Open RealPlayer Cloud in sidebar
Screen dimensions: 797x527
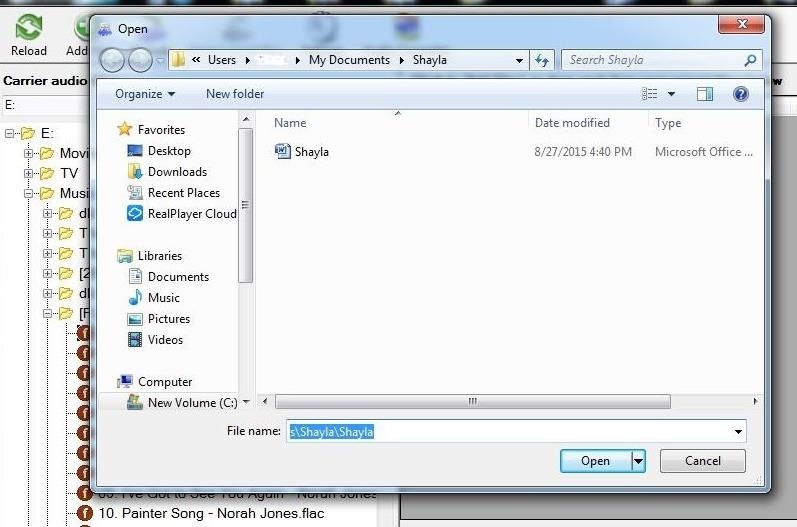(191, 214)
